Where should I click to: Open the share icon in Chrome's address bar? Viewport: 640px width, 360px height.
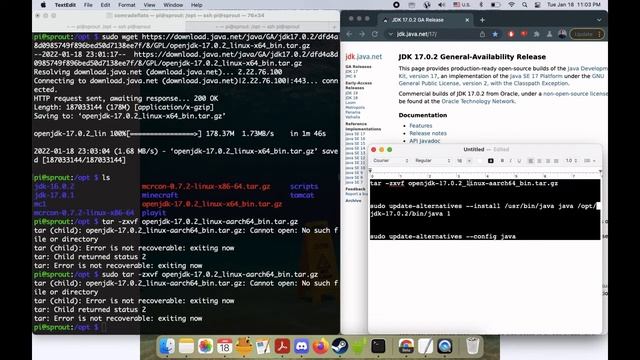[482, 34]
